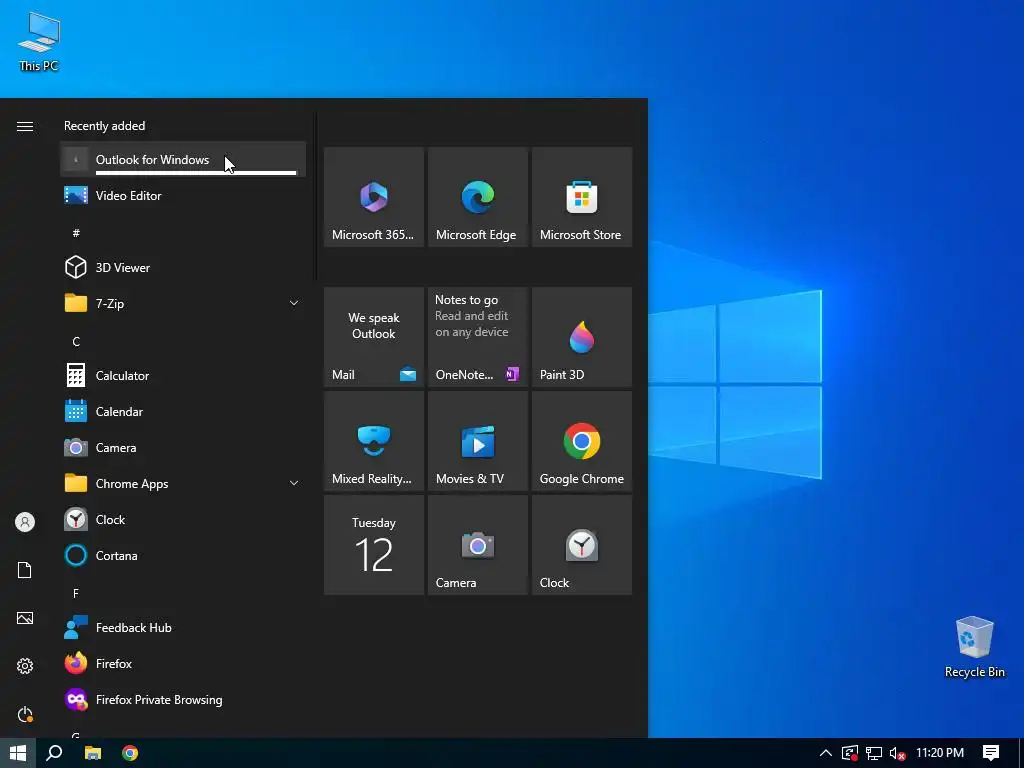Launch the Microsoft Edge tile

(x=477, y=197)
